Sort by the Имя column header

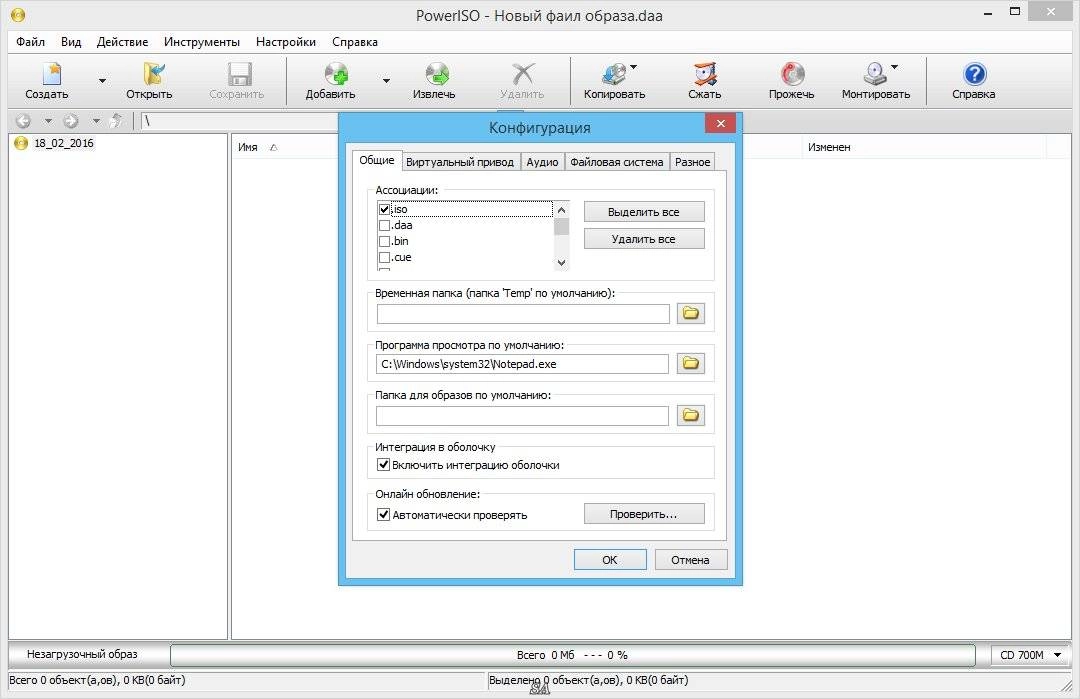click(x=248, y=147)
